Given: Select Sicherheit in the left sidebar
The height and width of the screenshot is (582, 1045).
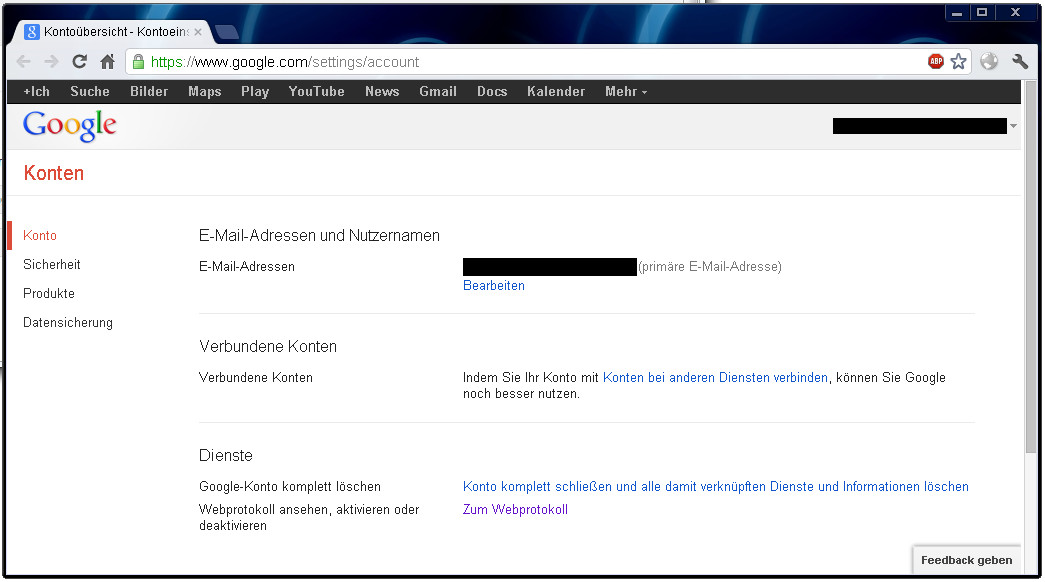Looking at the screenshot, I should pyautogui.click(x=51, y=265).
